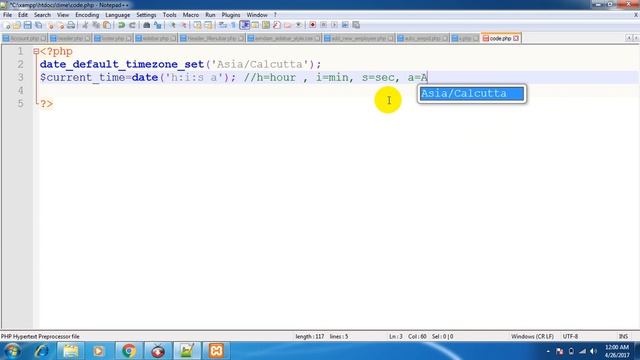Save the current file using the toolbar

[27, 25]
